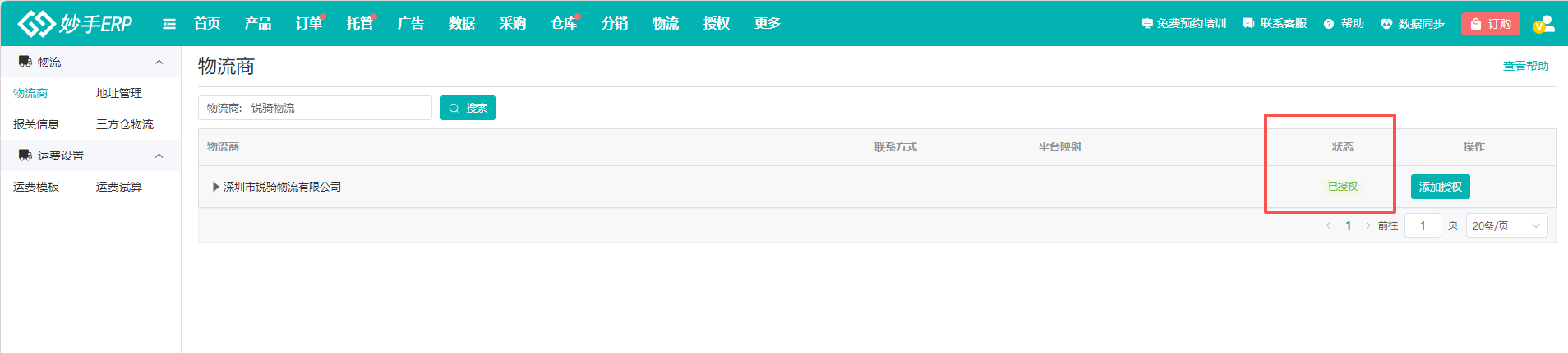Click 查看帮助 link
Image resolution: width=1568 pixels, height=353 pixels.
(1526, 66)
